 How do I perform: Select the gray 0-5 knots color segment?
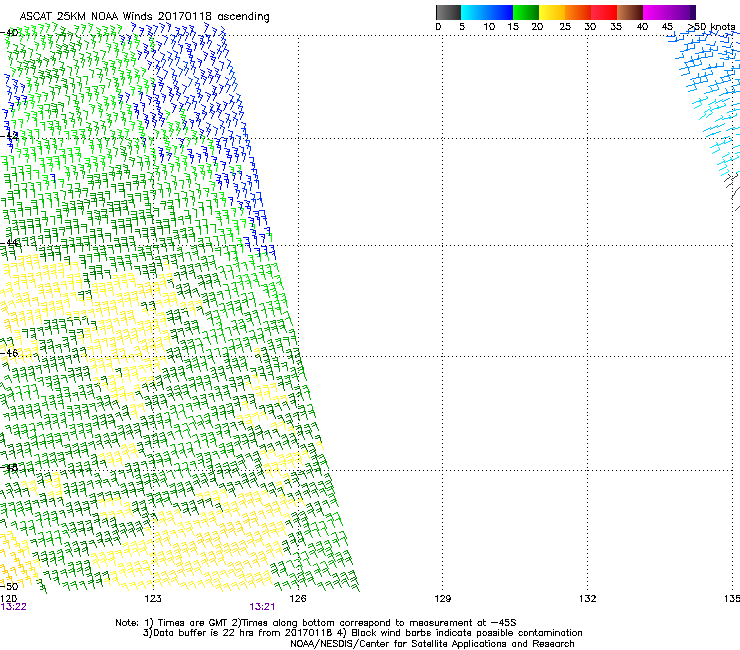pyautogui.click(x=448, y=12)
